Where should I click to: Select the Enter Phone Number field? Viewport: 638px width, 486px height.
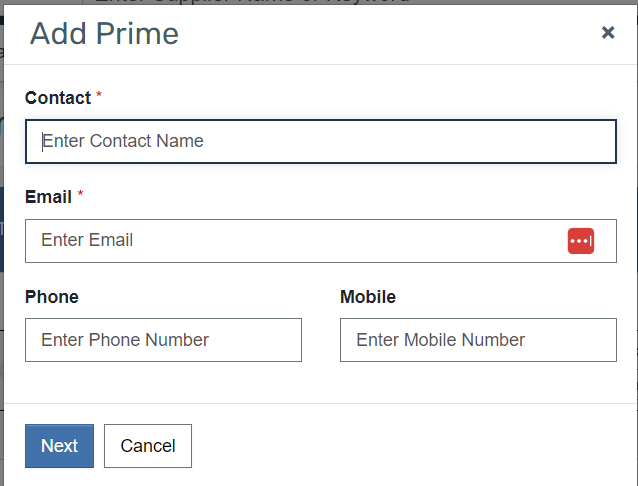tap(163, 340)
